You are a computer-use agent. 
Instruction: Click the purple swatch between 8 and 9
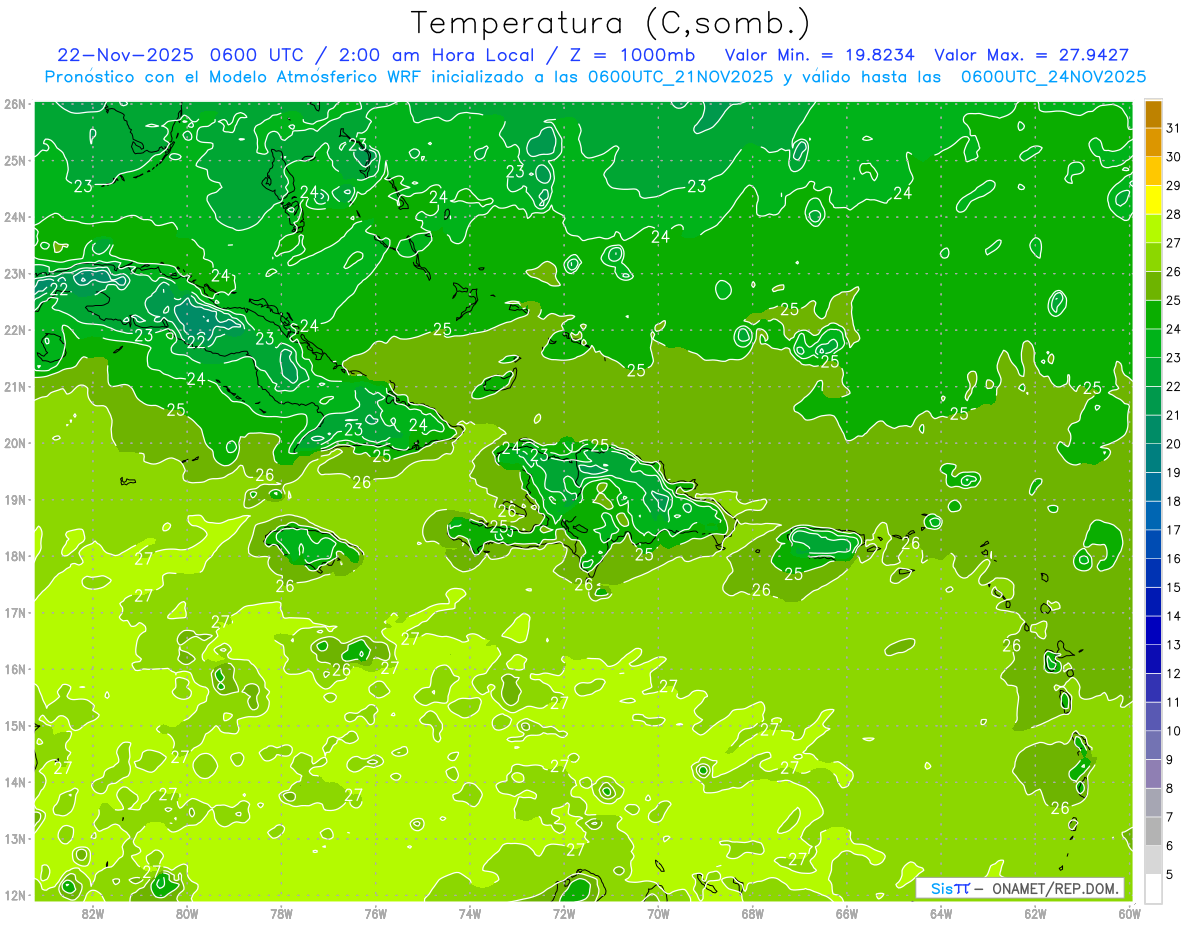[x=1153, y=773]
